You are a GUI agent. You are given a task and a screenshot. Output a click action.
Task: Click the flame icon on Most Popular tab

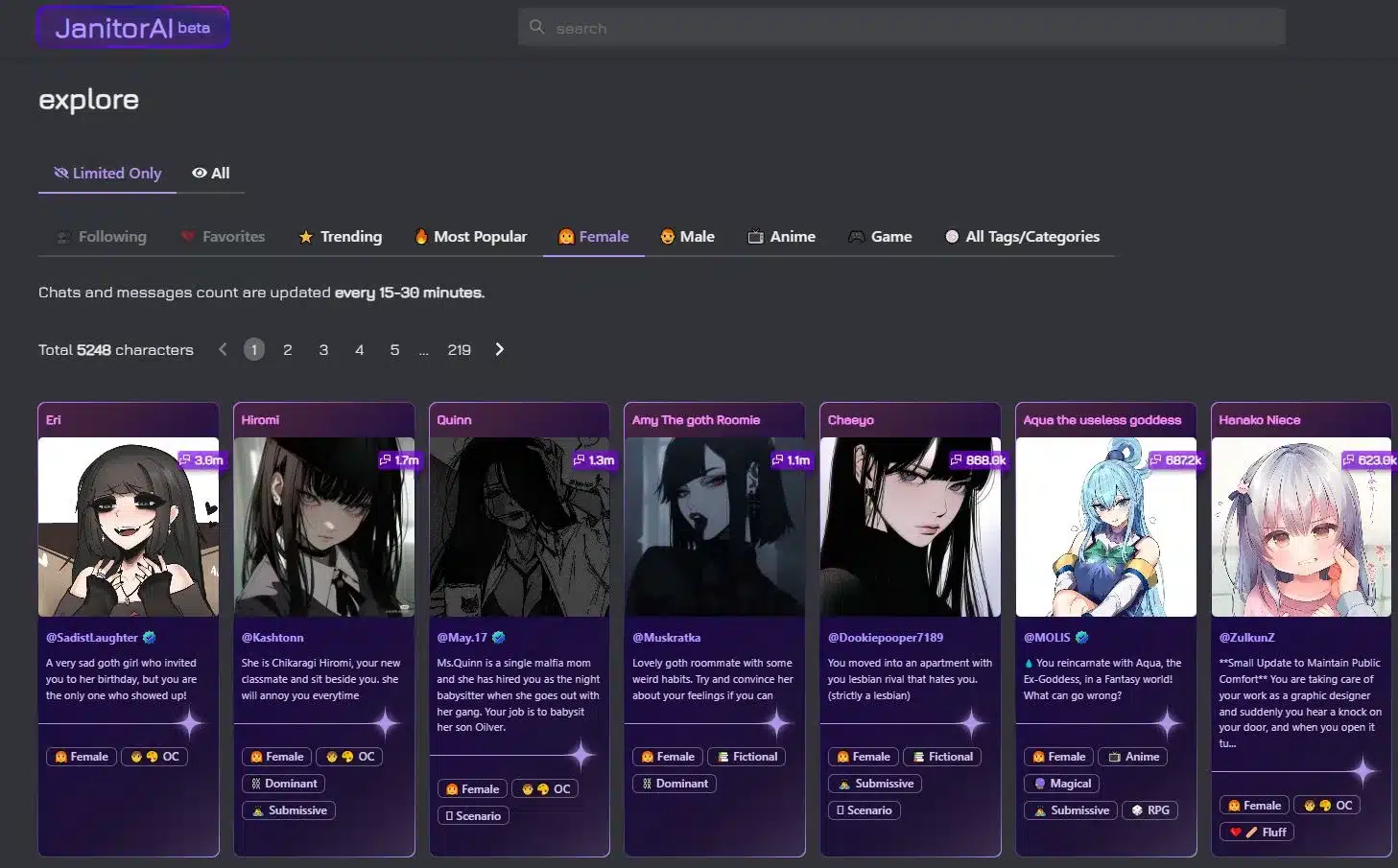pyautogui.click(x=422, y=236)
